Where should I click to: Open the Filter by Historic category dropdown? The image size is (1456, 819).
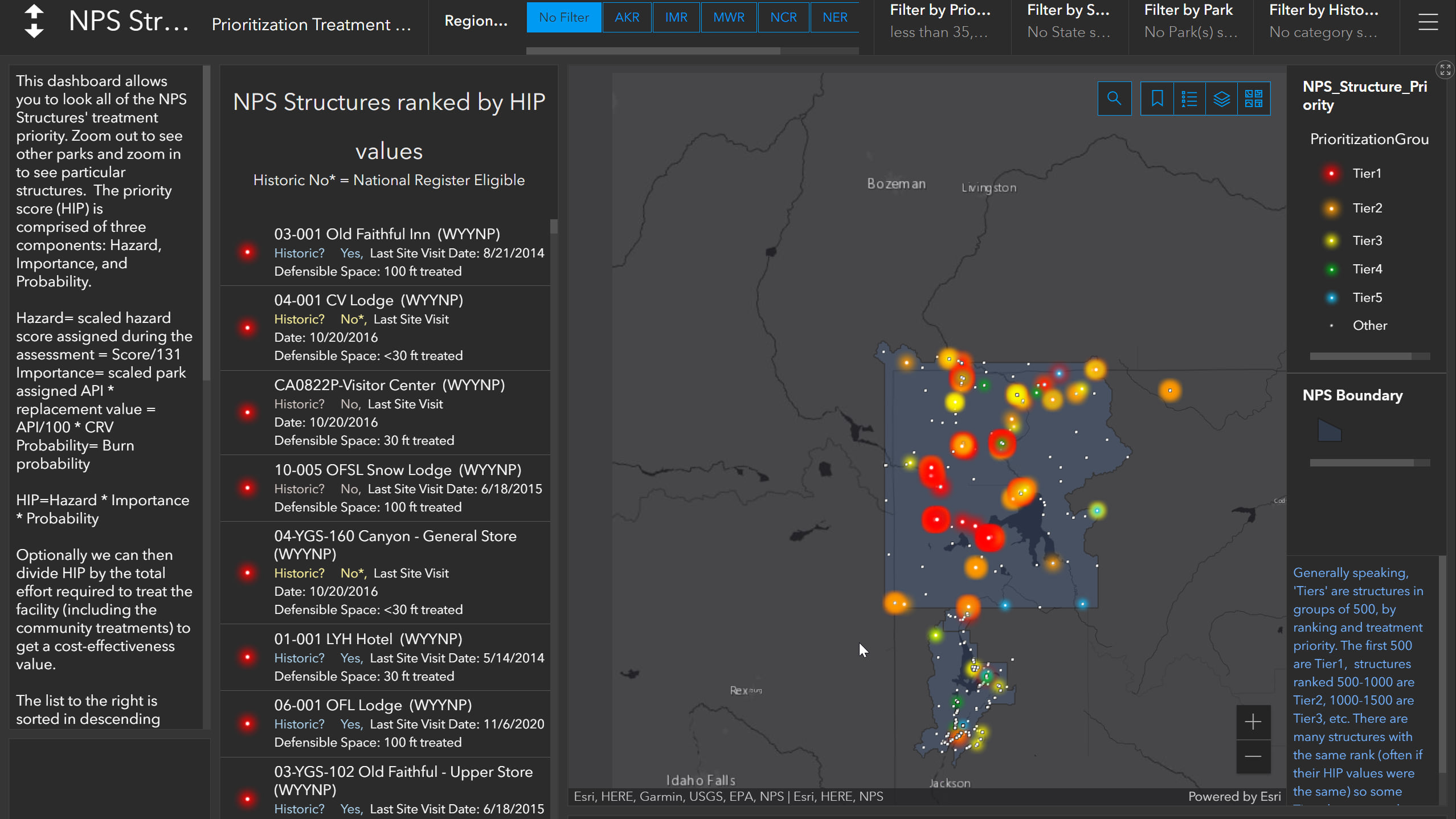tap(1324, 22)
